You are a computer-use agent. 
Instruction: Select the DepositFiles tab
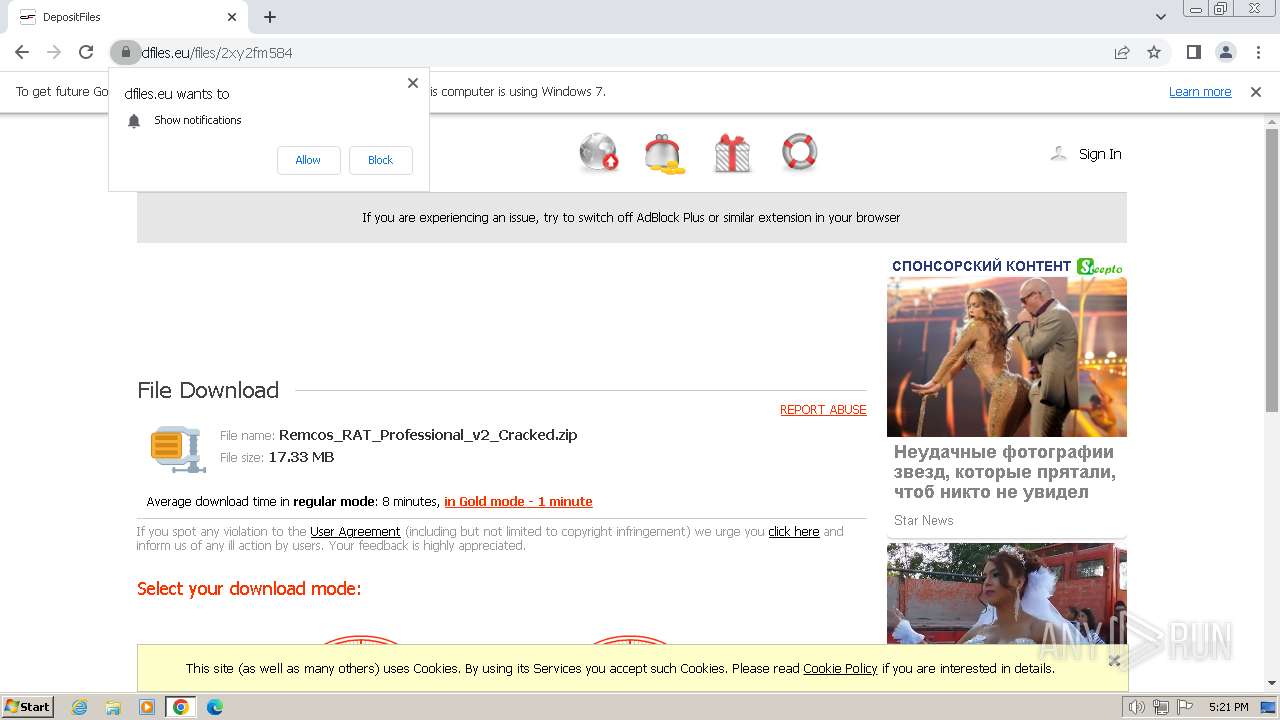coord(128,17)
